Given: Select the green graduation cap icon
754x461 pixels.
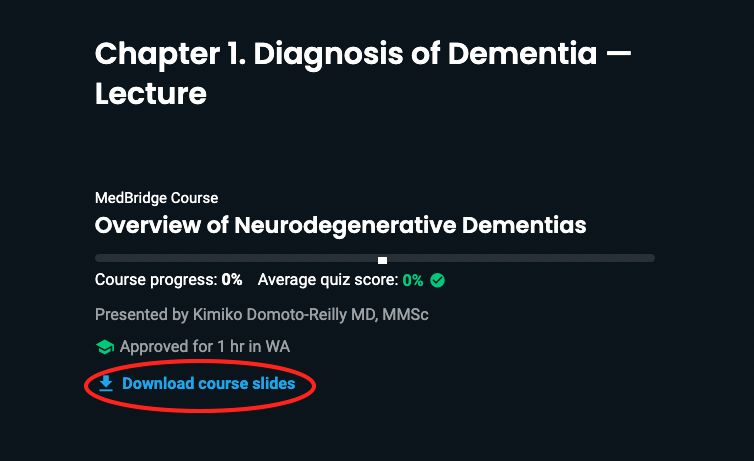Looking at the screenshot, I should [105, 347].
